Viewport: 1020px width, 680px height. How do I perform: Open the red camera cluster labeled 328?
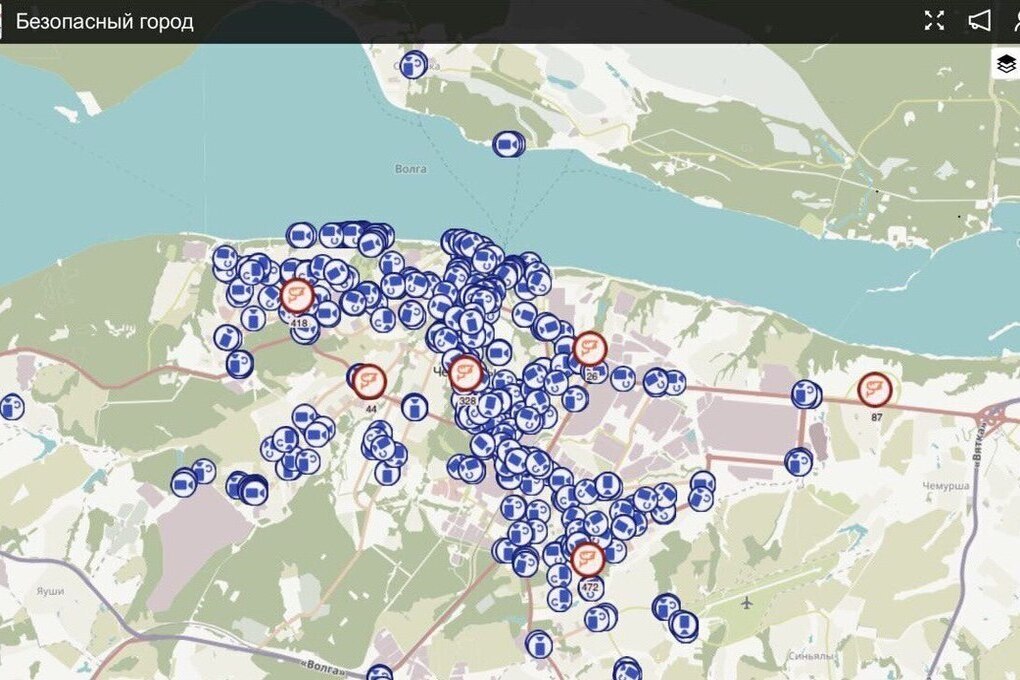pos(465,373)
